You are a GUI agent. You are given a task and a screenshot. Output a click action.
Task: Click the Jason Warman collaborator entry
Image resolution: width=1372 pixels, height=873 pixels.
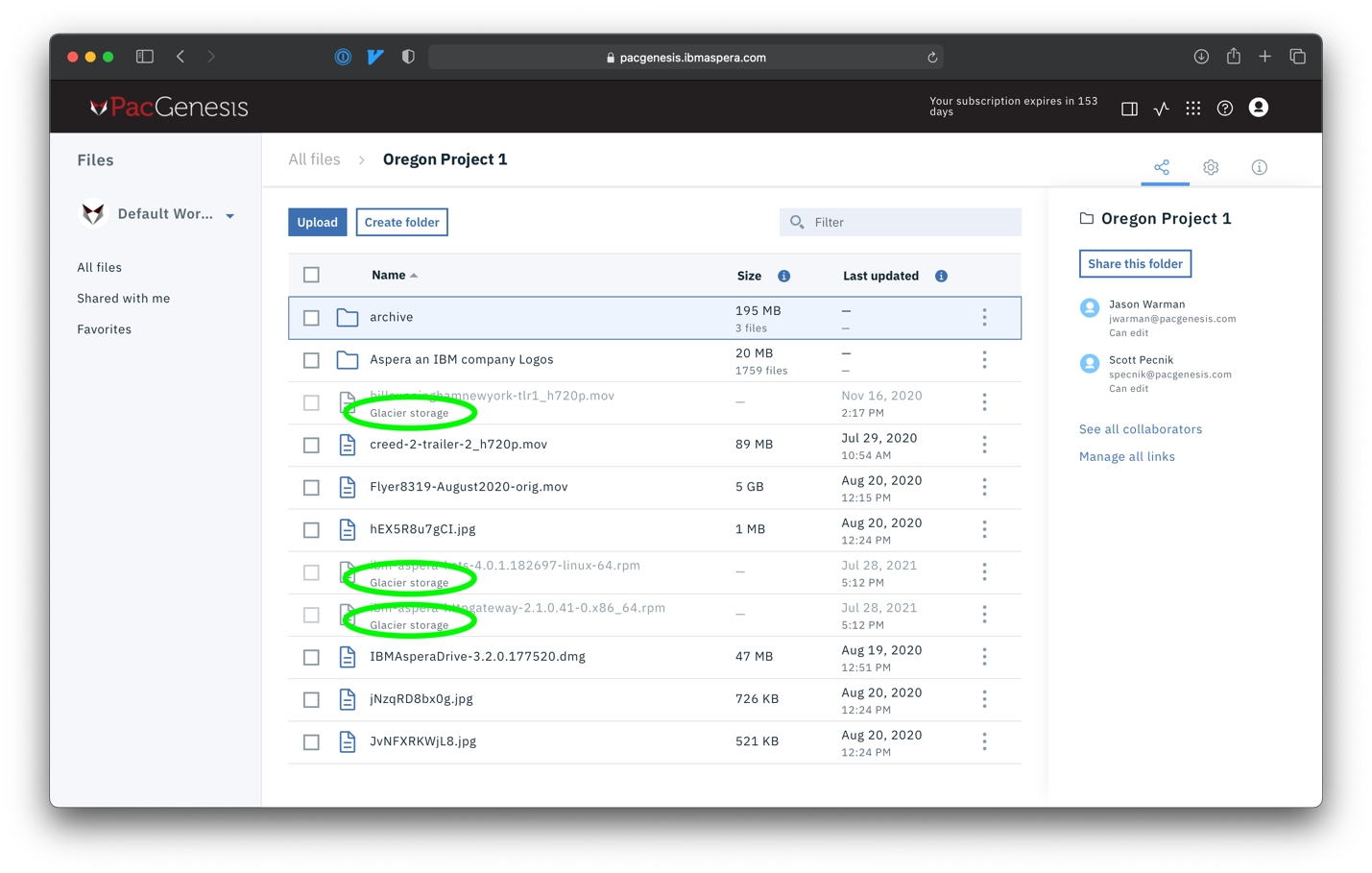coord(1158,318)
